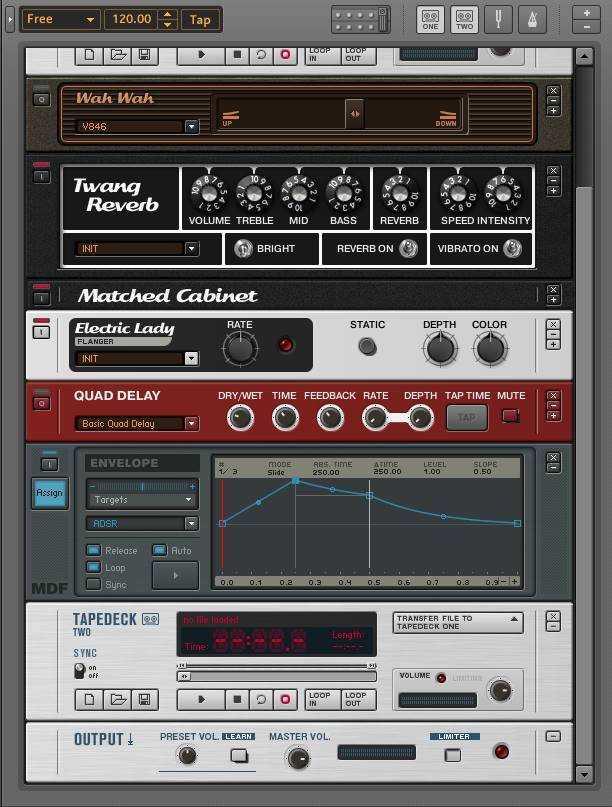
Task: Toggle the Quad Delay power button
Action: pos(41,403)
